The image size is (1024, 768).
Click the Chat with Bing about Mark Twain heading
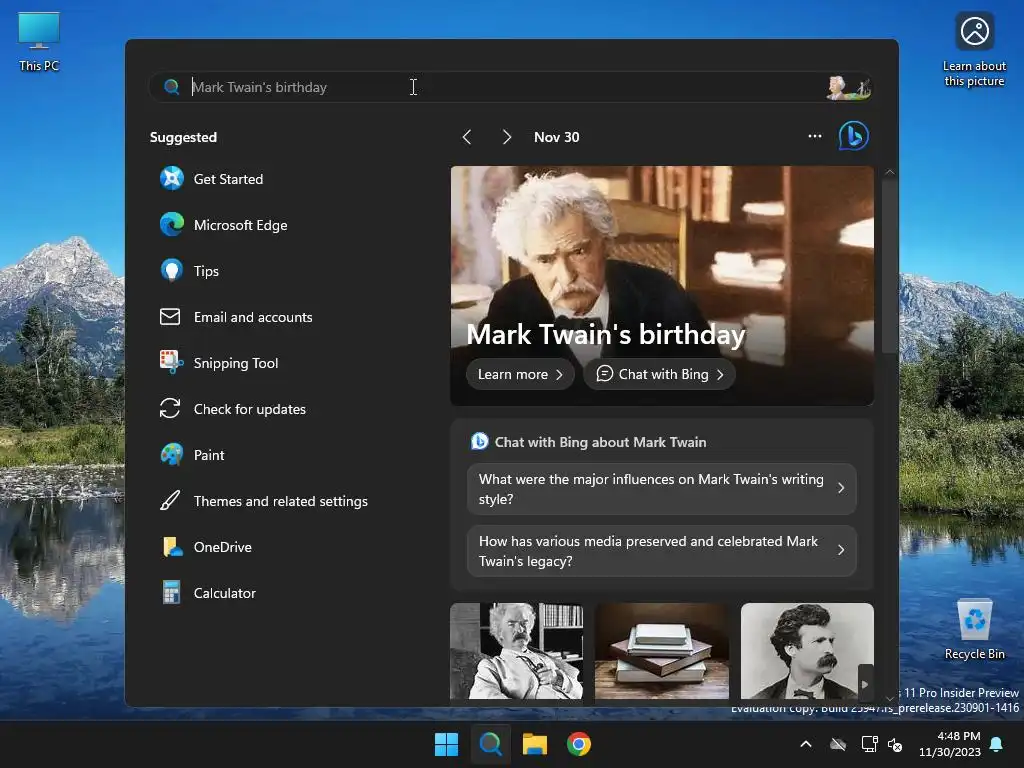pyautogui.click(x=600, y=441)
